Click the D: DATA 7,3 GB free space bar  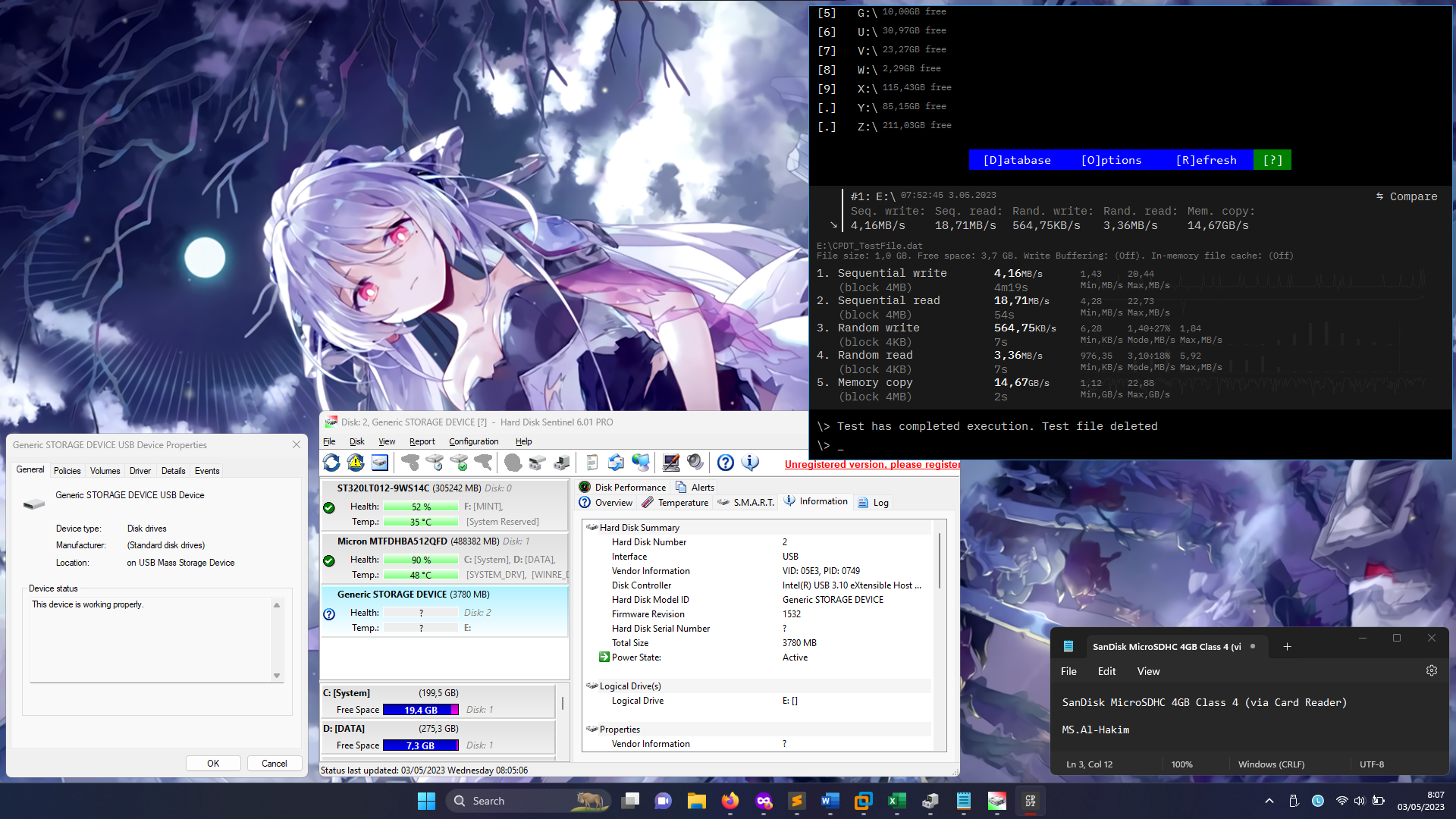[x=421, y=745]
